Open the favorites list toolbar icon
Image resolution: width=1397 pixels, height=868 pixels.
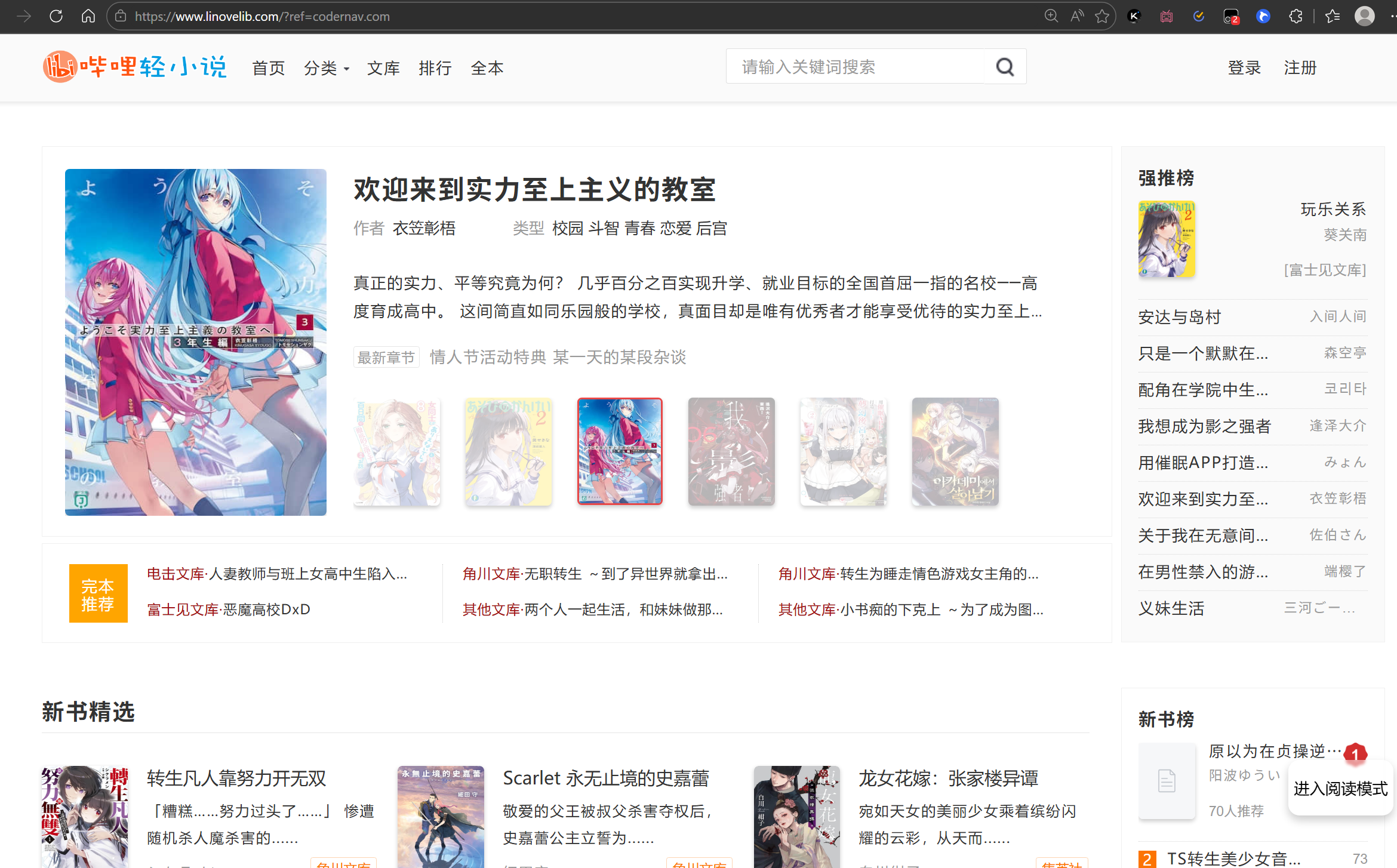point(1333,16)
